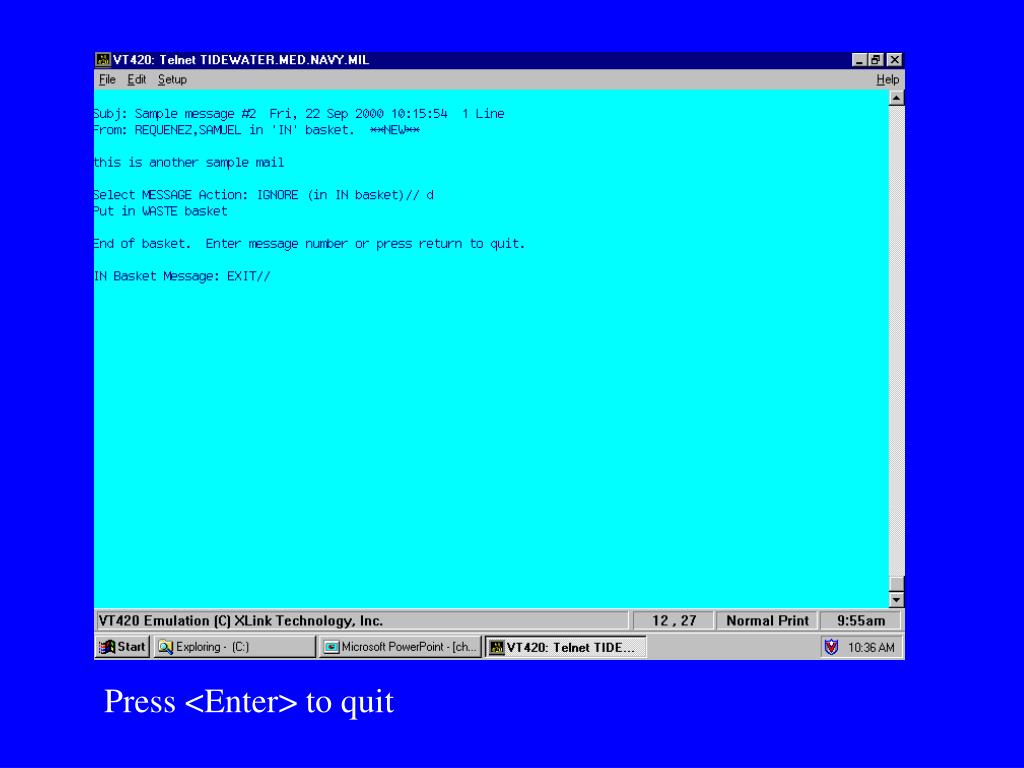The height and width of the screenshot is (768, 1024).
Task: Click the Select MESSAGE Action: IGNORE line
Action: (x=264, y=195)
